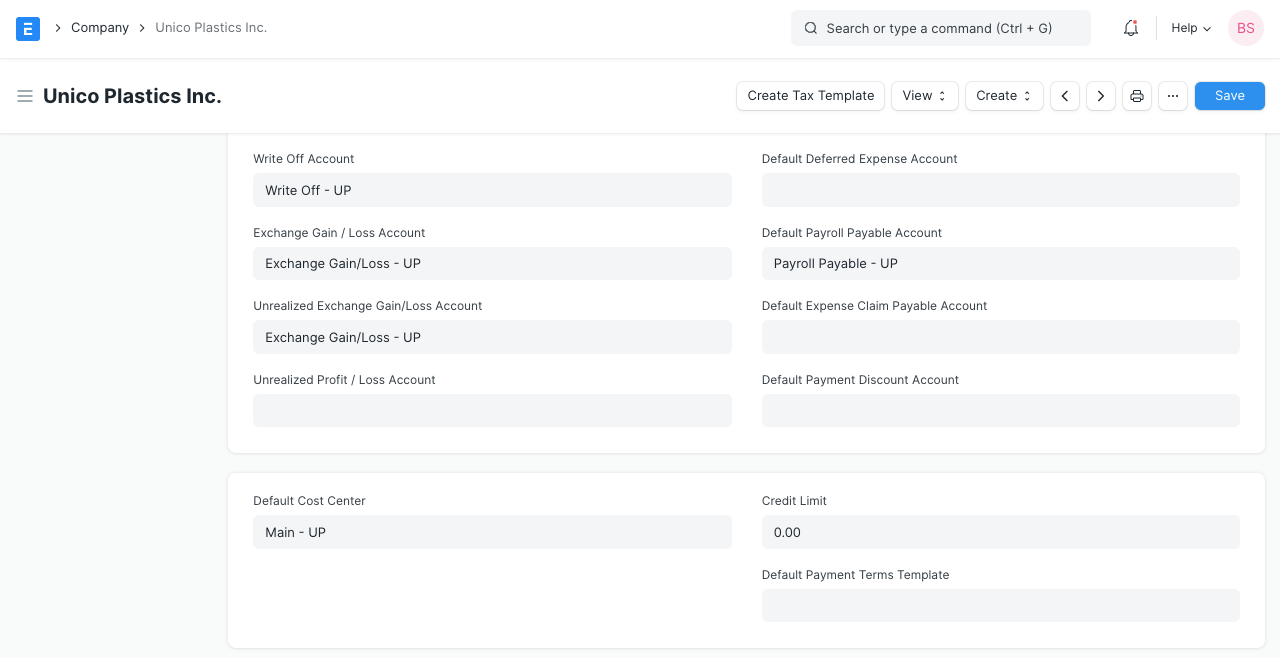Click the ERPNext home logo icon
This screenshot has height=658, width=1280.
point(28,28)
